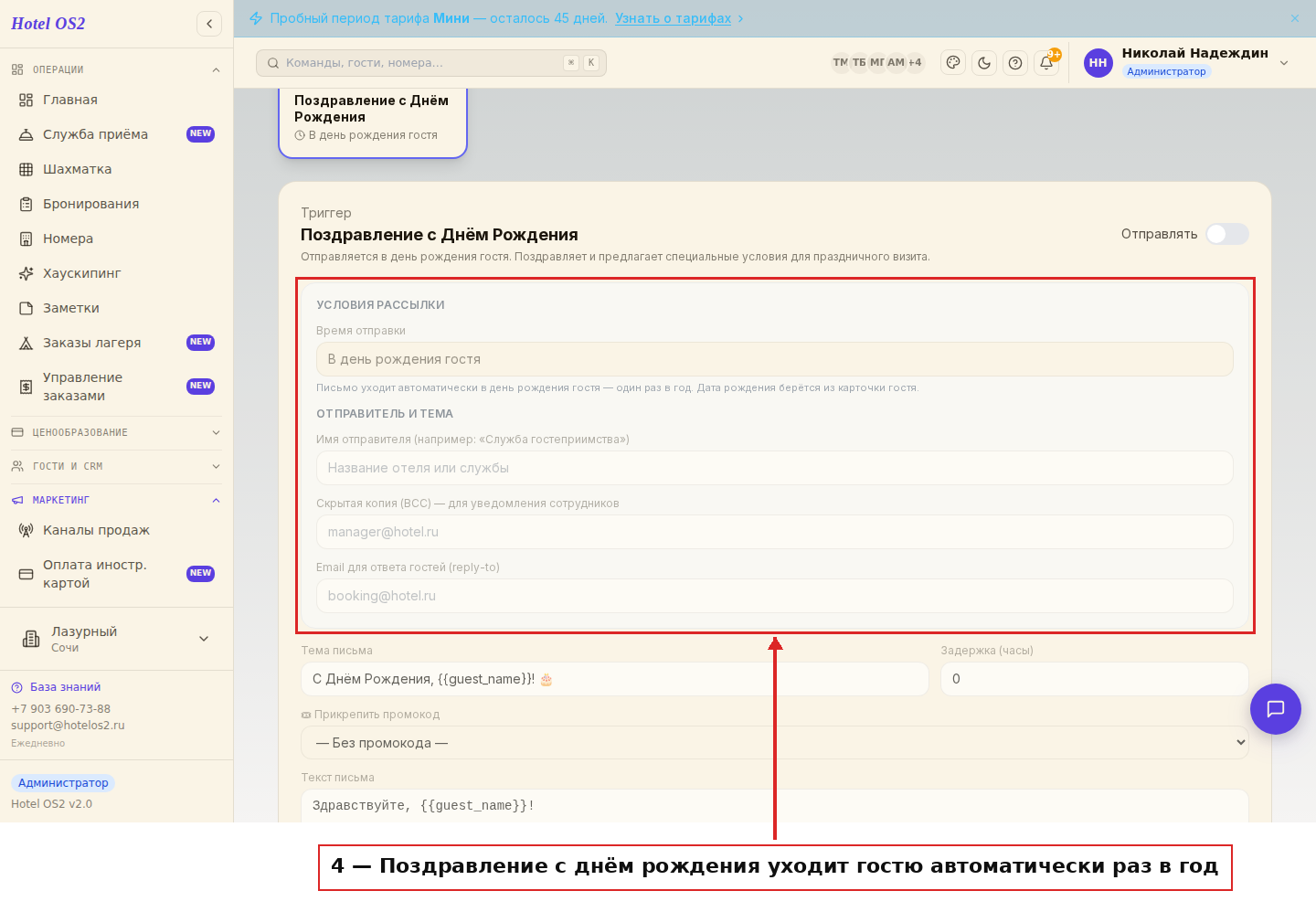Click the Hotel OS2 logo

pyautogui.click(x=48, y=24)
